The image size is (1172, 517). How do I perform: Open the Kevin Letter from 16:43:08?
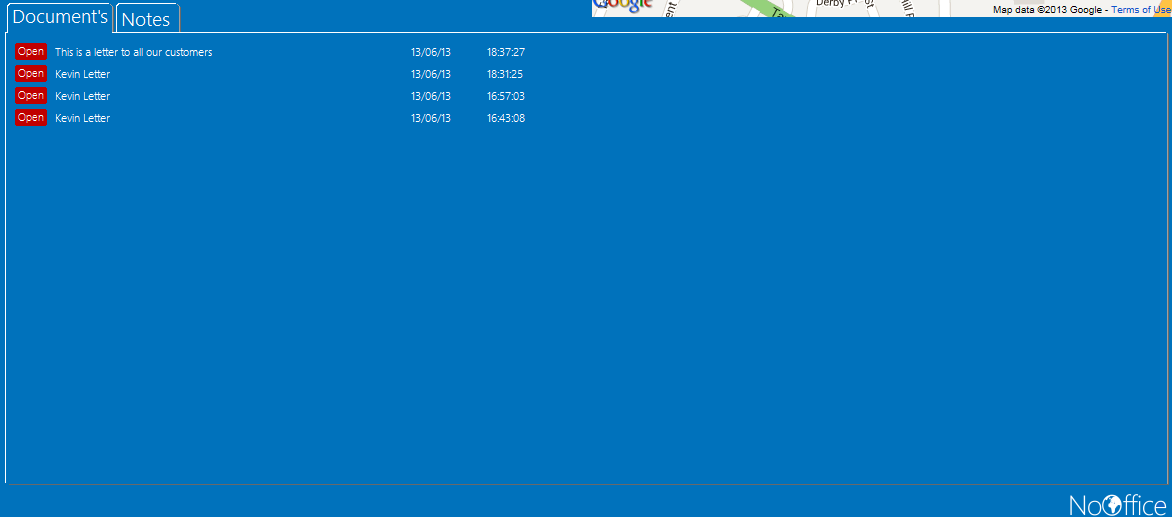pos(31,117)
